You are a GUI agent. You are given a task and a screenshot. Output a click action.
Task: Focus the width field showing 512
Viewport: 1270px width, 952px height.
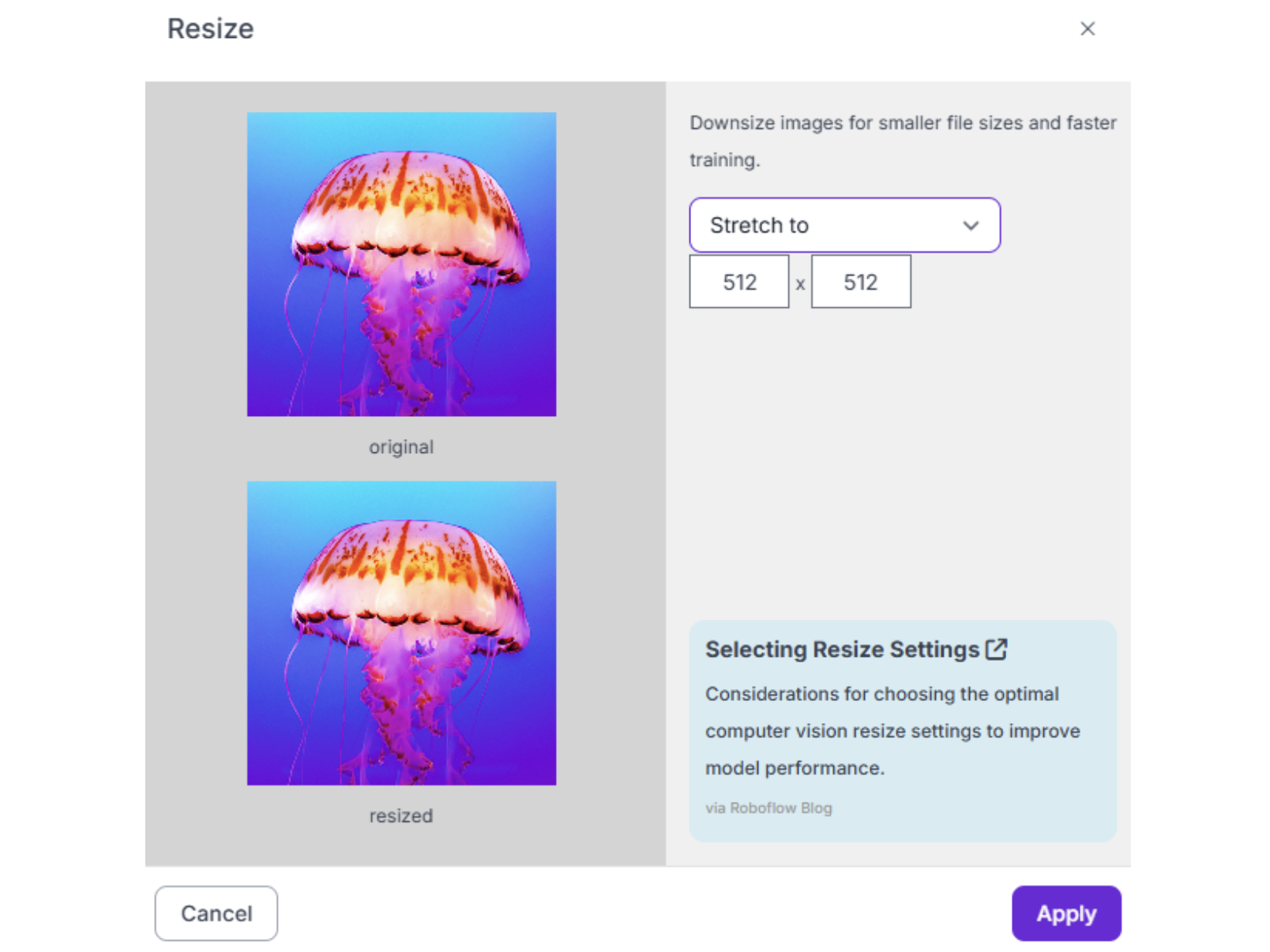point(738,282)
